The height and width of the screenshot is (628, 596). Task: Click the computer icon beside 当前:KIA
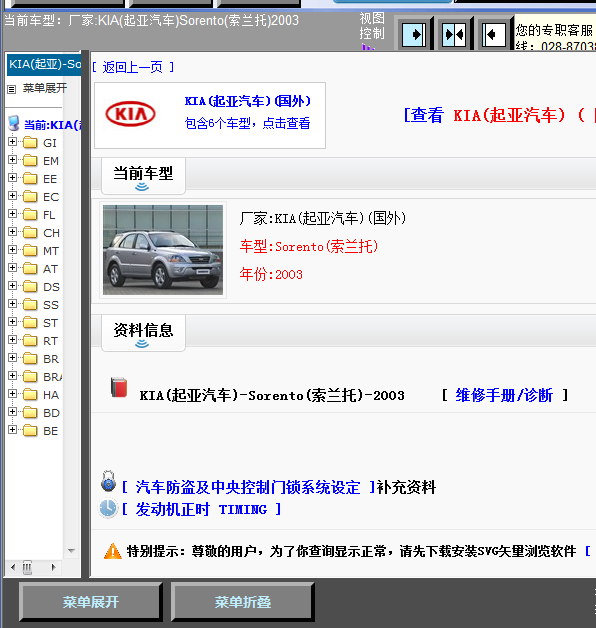14,123
